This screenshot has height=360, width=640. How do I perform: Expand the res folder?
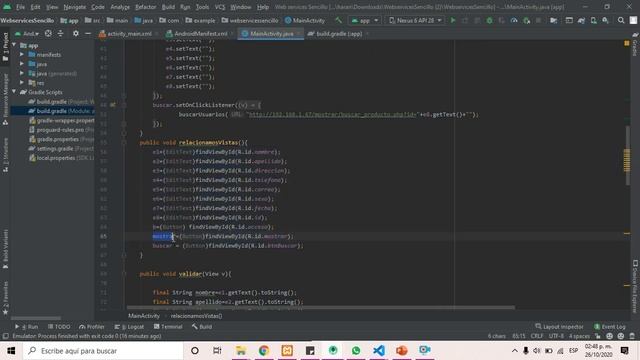tap(22, 82)
